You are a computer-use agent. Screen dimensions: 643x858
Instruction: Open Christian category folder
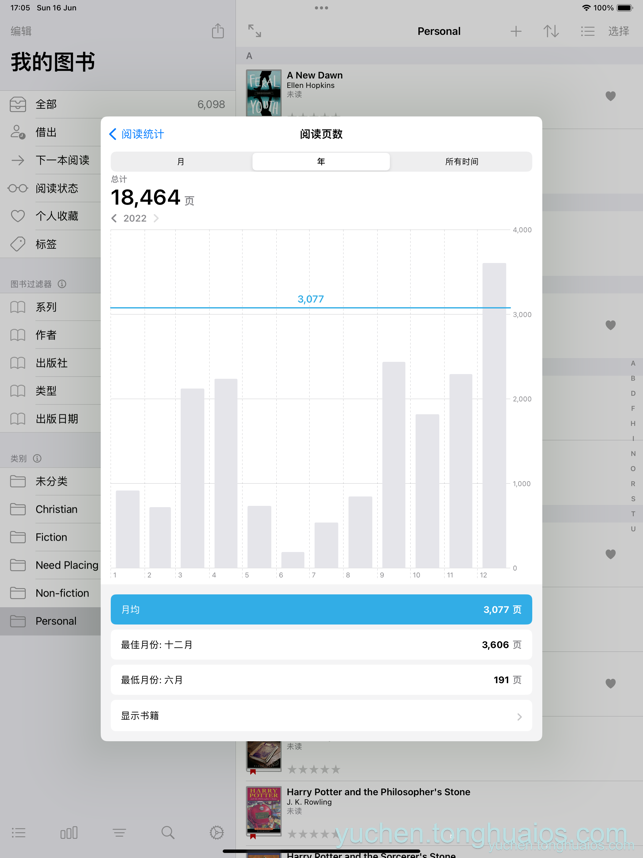pos(50,509)
